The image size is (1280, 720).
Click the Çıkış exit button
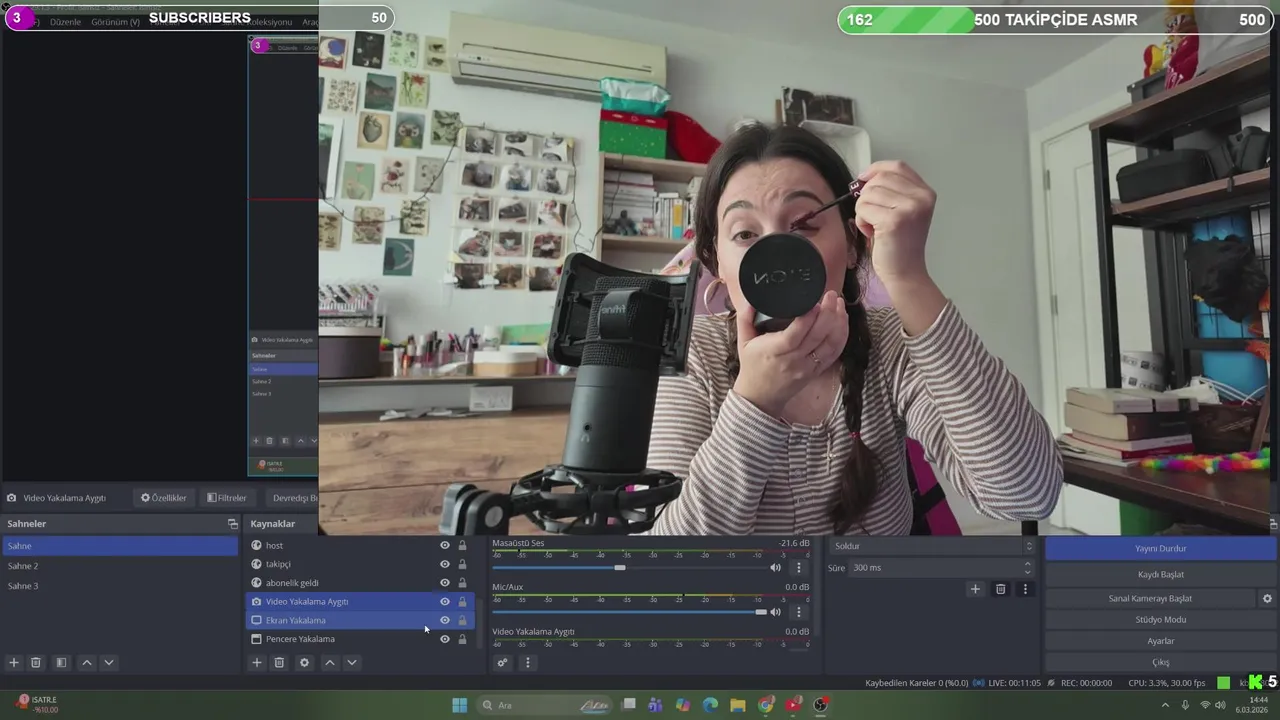[x=1160, y=662]
